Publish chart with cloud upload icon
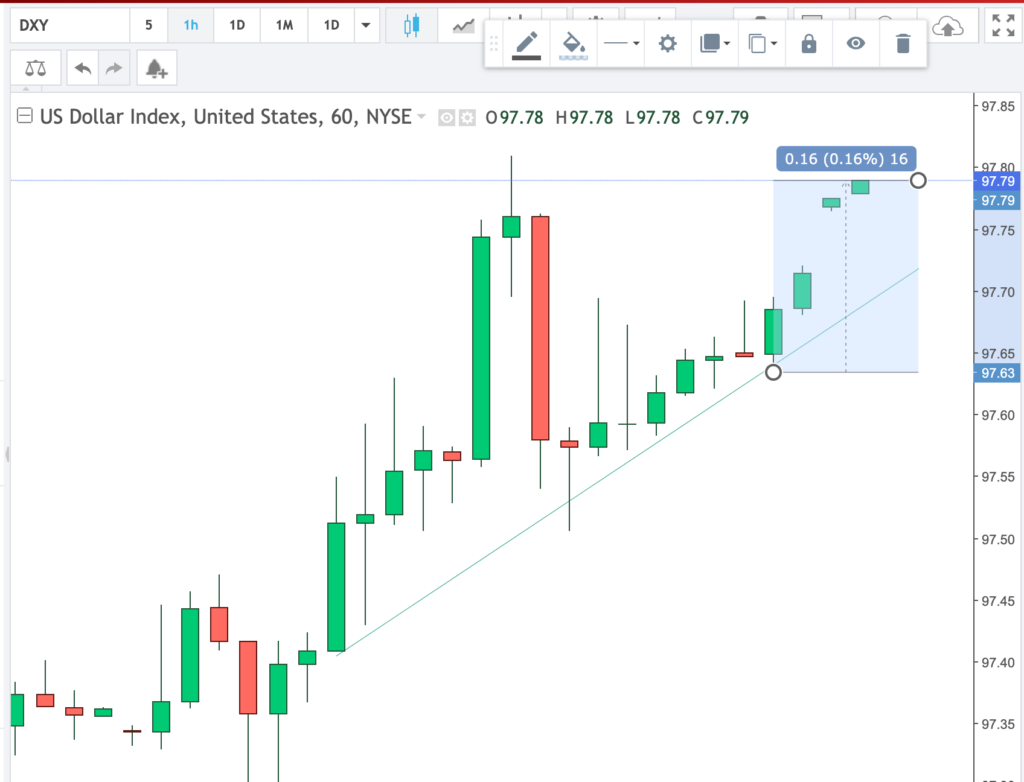Screen dimensions: 1024x782 (x=947, y=26)
